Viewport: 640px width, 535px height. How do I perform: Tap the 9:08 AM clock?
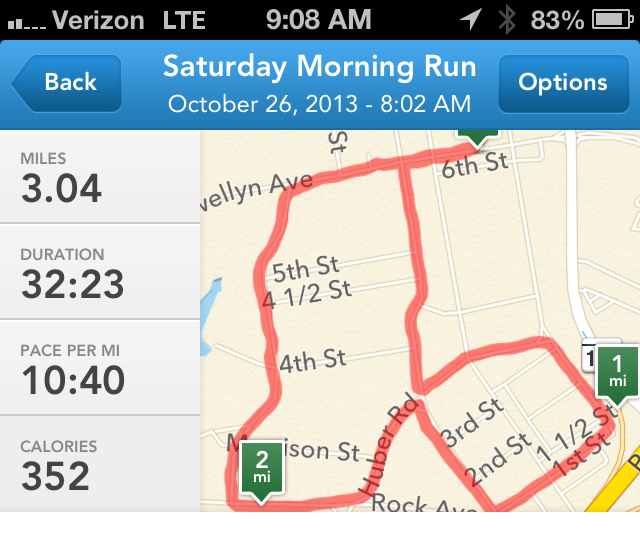tap(319, 19)
